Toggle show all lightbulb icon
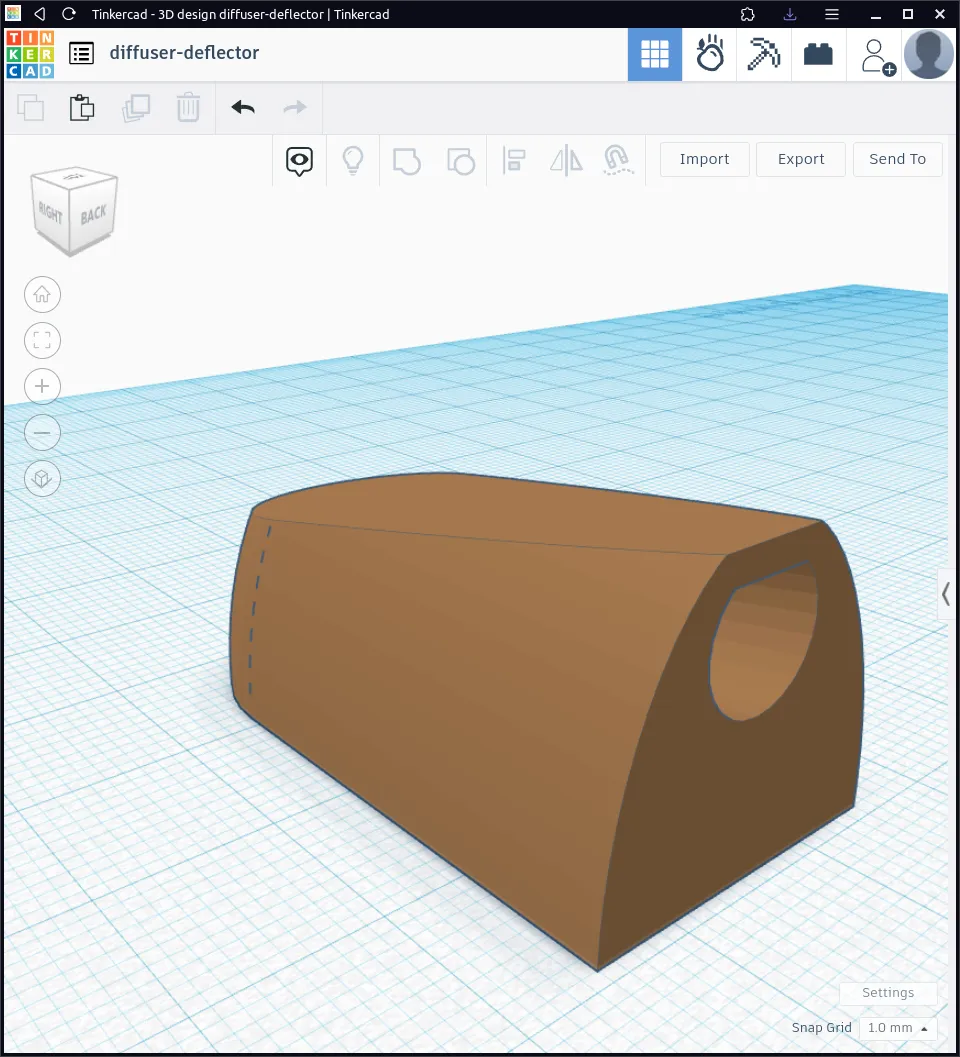The height and width of the screenshot is (1057, 960). point(352,160)
